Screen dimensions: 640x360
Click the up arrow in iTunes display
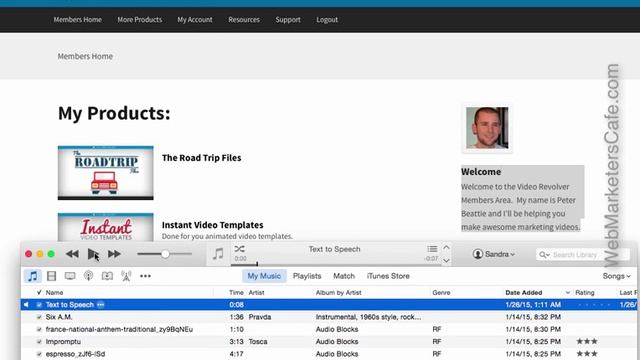click(447, 247)
